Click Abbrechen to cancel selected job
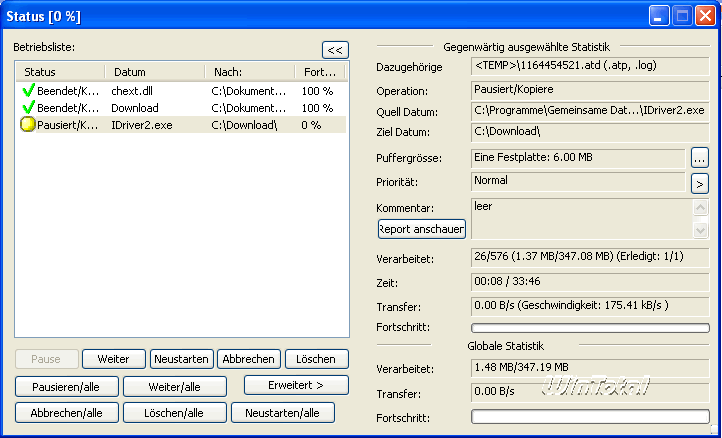This screenshot has width=722, height=438. (x=248, y=359)
